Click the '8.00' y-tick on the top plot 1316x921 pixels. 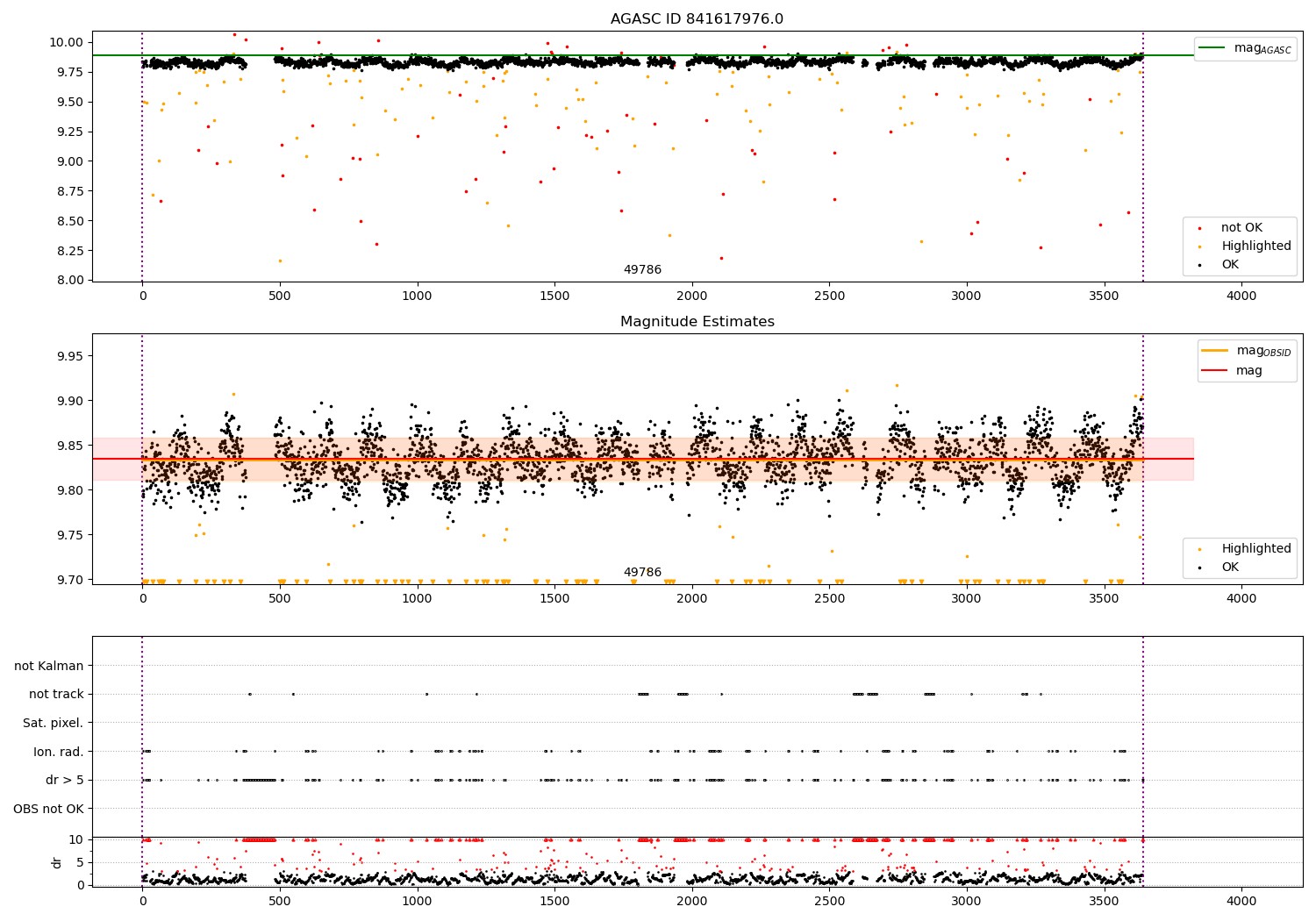(x=70, y=281)
